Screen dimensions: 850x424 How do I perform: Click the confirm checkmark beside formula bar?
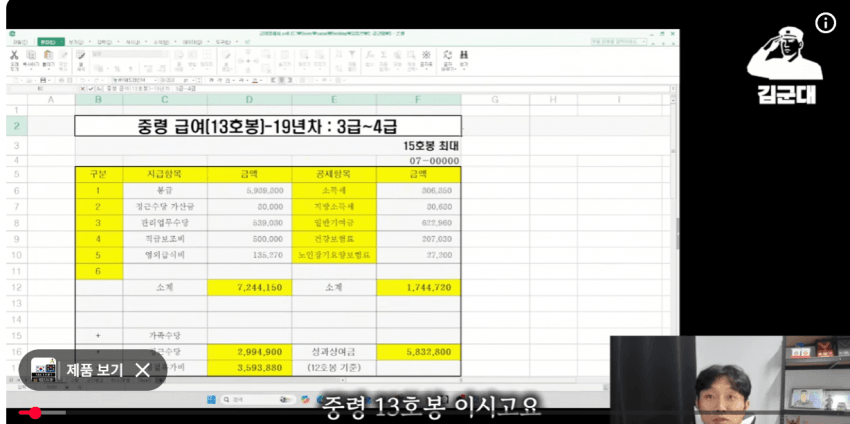91,88
